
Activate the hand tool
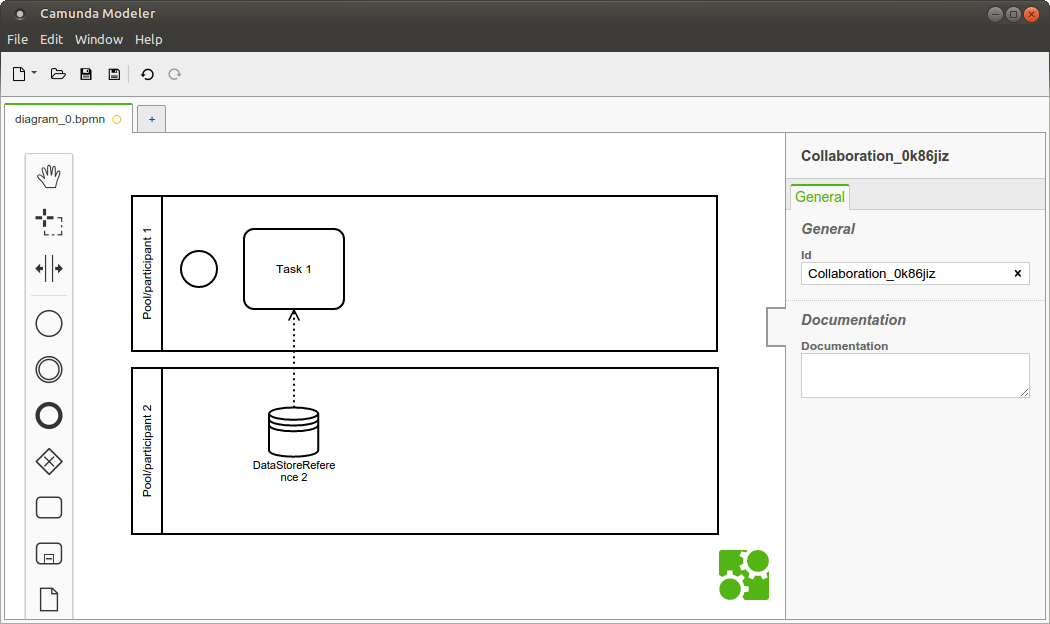coord(49,177)
